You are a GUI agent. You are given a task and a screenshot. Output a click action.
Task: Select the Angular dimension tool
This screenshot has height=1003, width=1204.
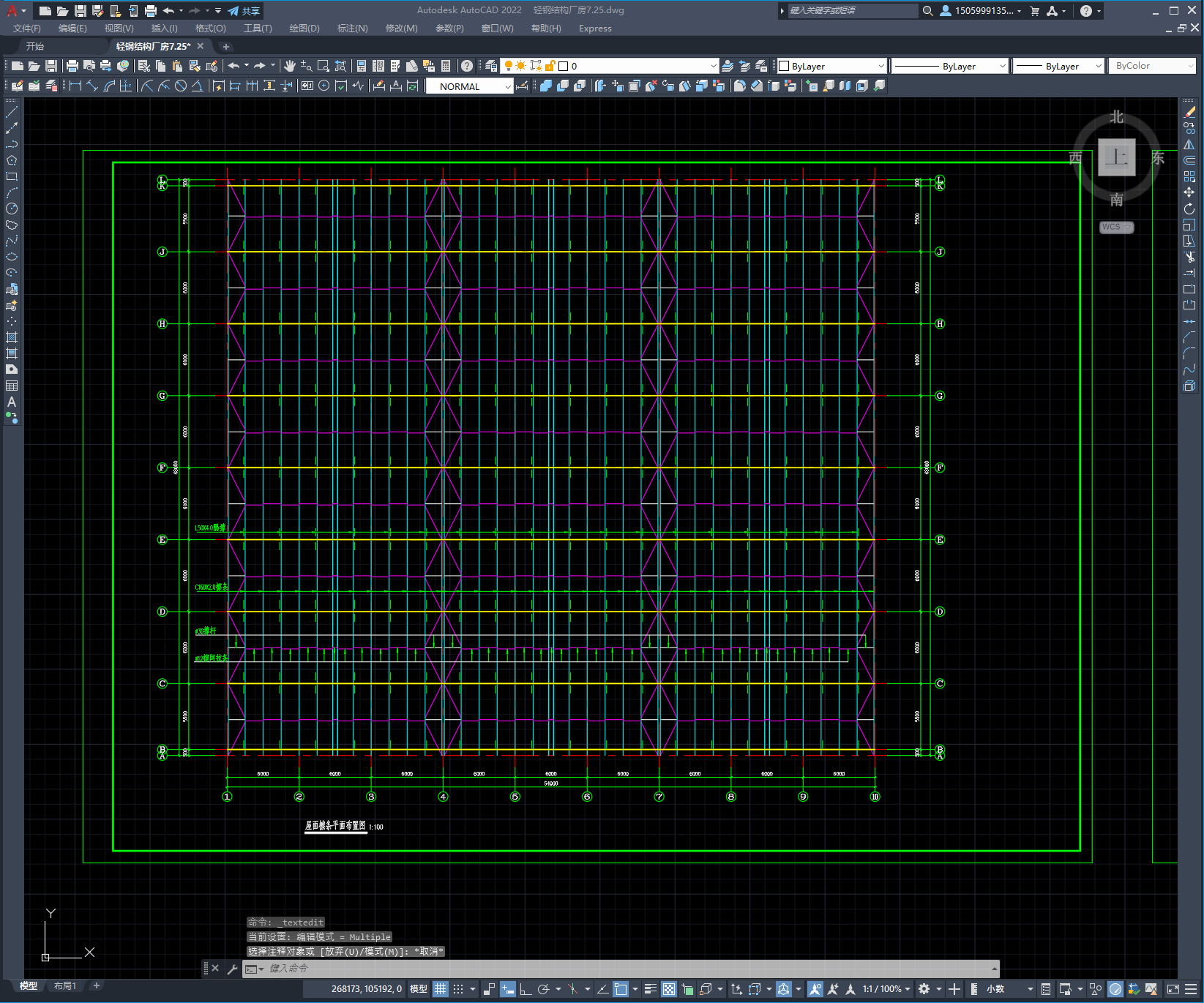point(197,86)
